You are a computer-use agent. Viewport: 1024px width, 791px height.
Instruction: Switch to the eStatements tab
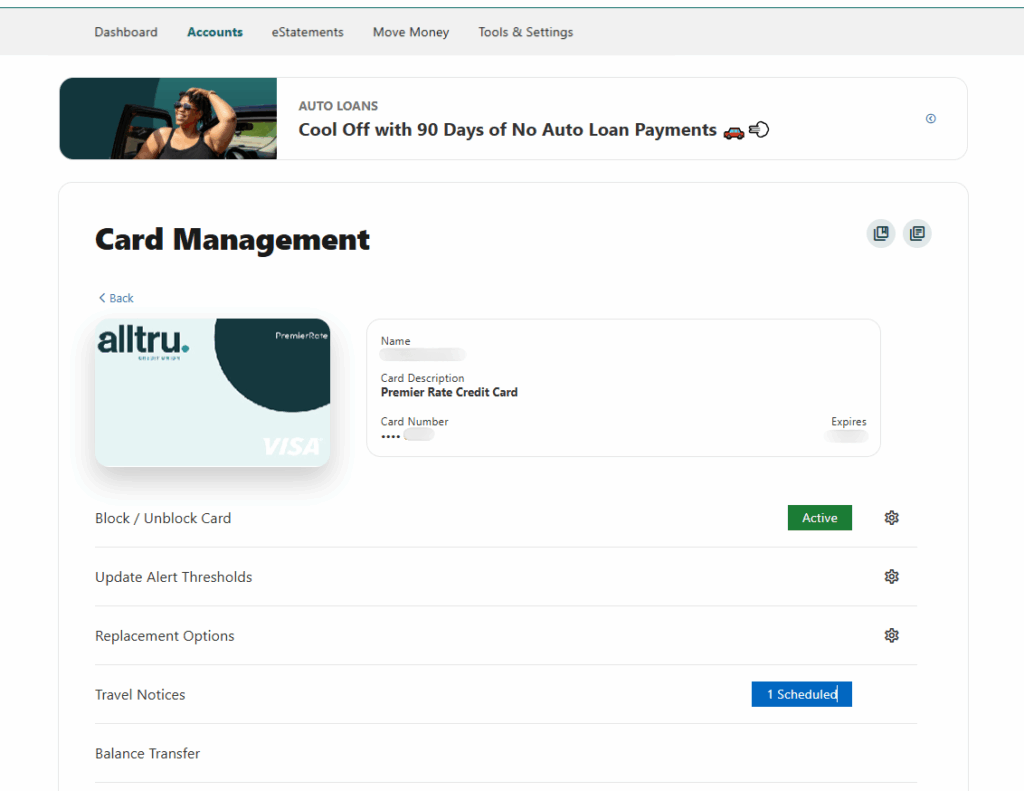point(307,32)
